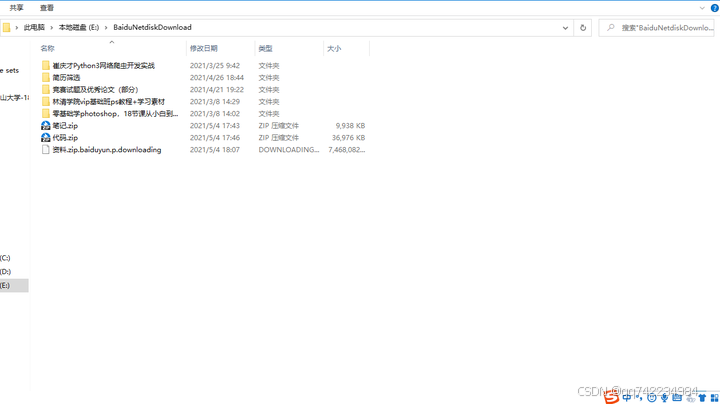Expand the ribbon with the top-right chevron
The height and width of the screenshot is (404, 720).
click(702, 8)
